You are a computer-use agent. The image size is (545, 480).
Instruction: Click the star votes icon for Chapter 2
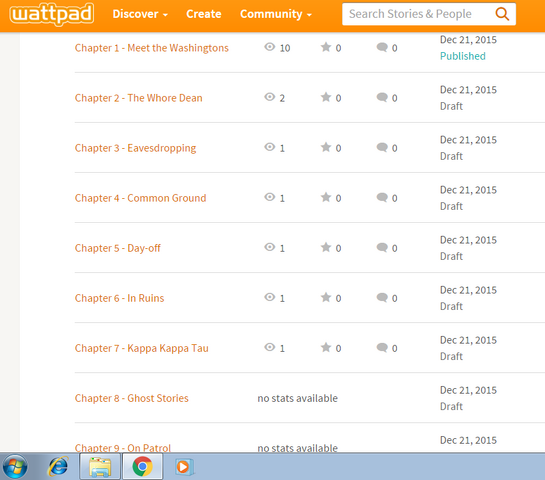tap(326, 97)
